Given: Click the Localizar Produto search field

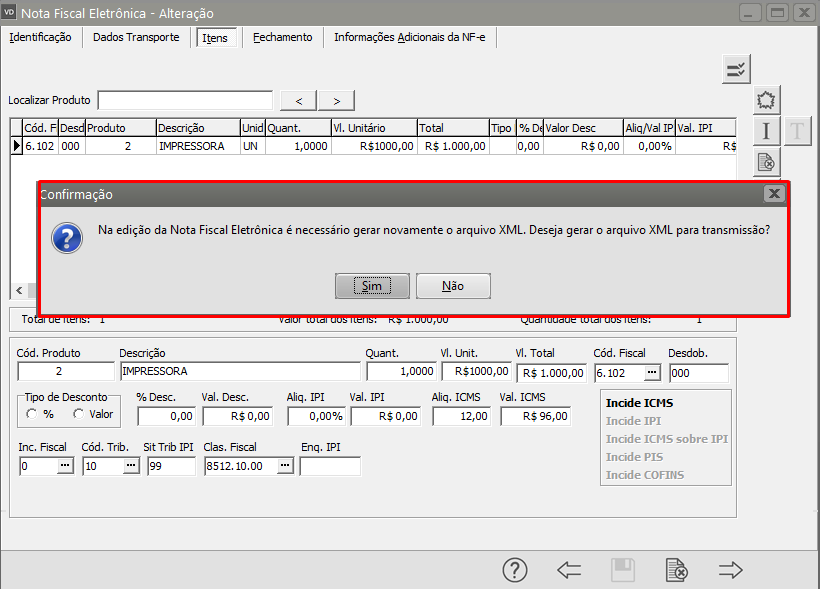Looking at the screenshot, I should (185, 100).
